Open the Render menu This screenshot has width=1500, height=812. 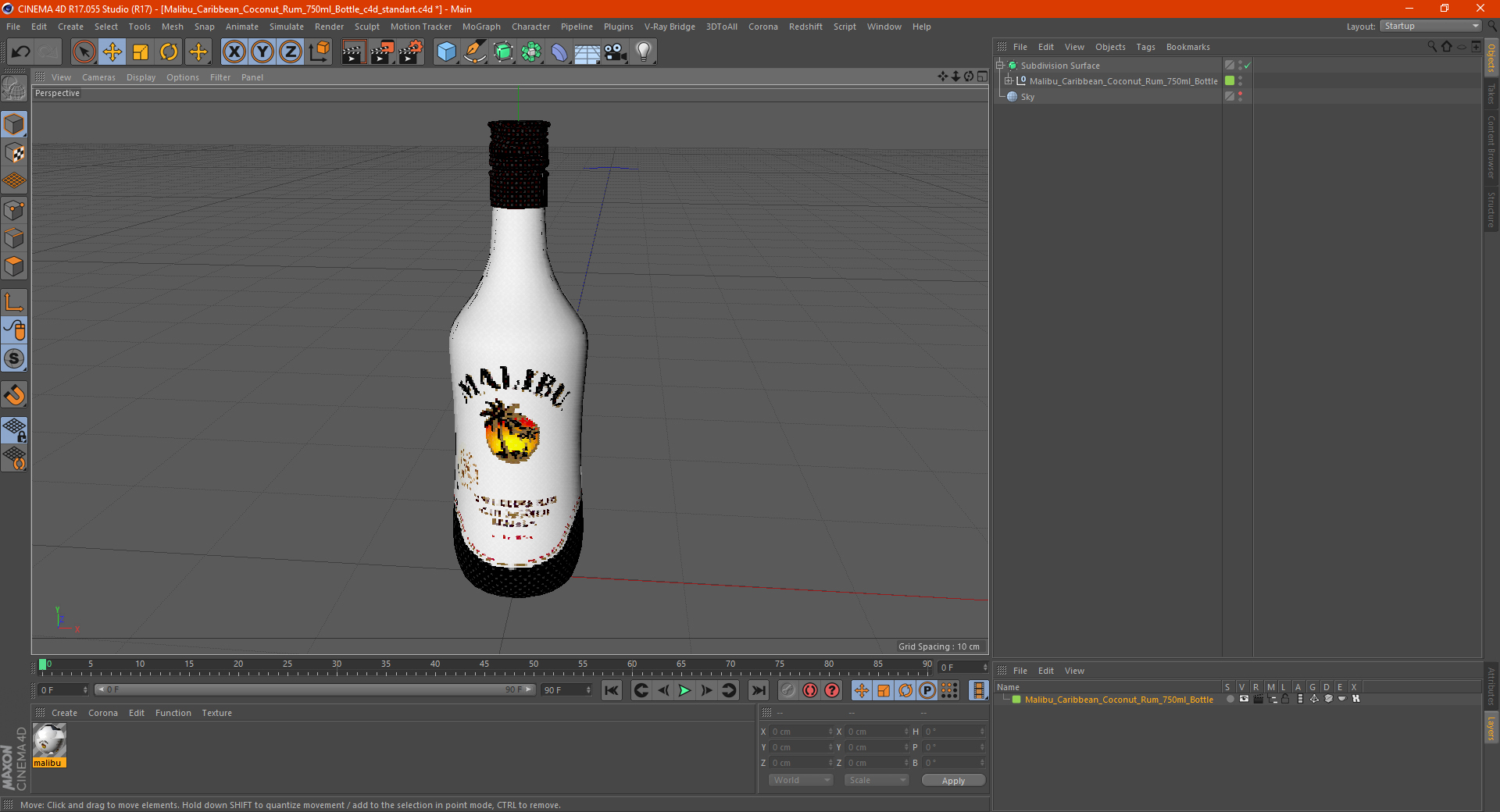329,27
